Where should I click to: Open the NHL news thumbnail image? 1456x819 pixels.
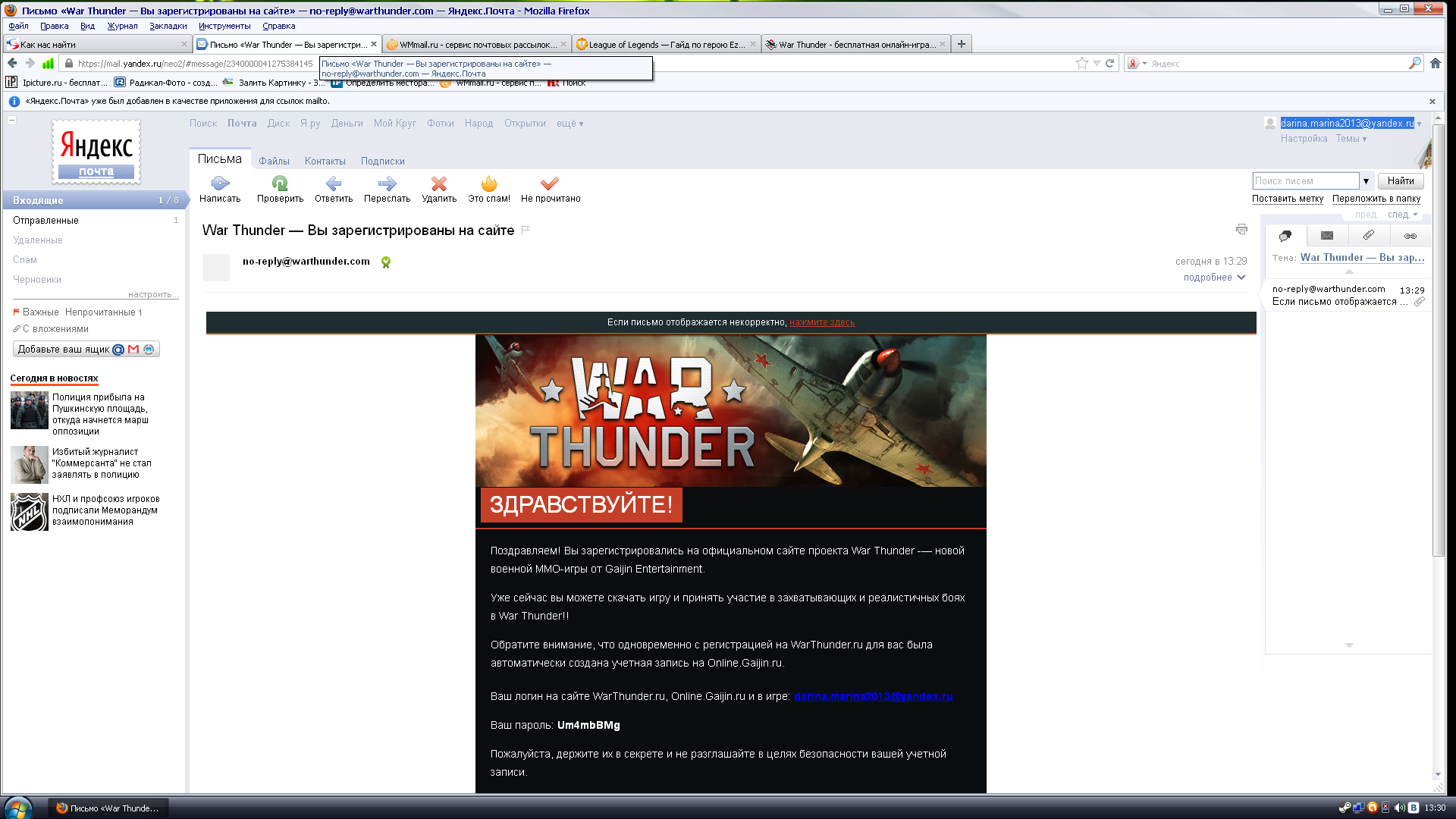click(30, 512)
